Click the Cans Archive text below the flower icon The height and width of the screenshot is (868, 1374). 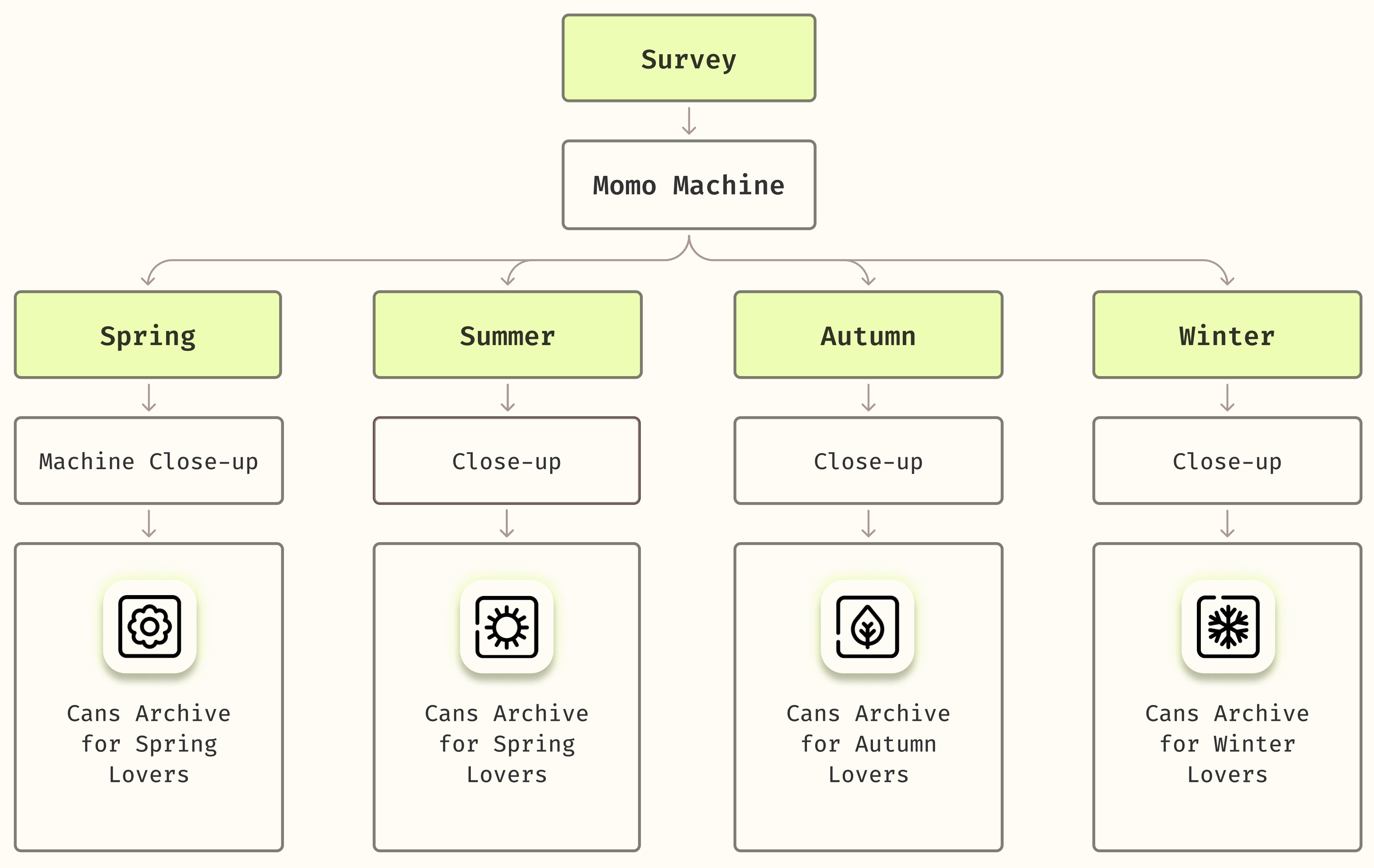tap(149, 744)
